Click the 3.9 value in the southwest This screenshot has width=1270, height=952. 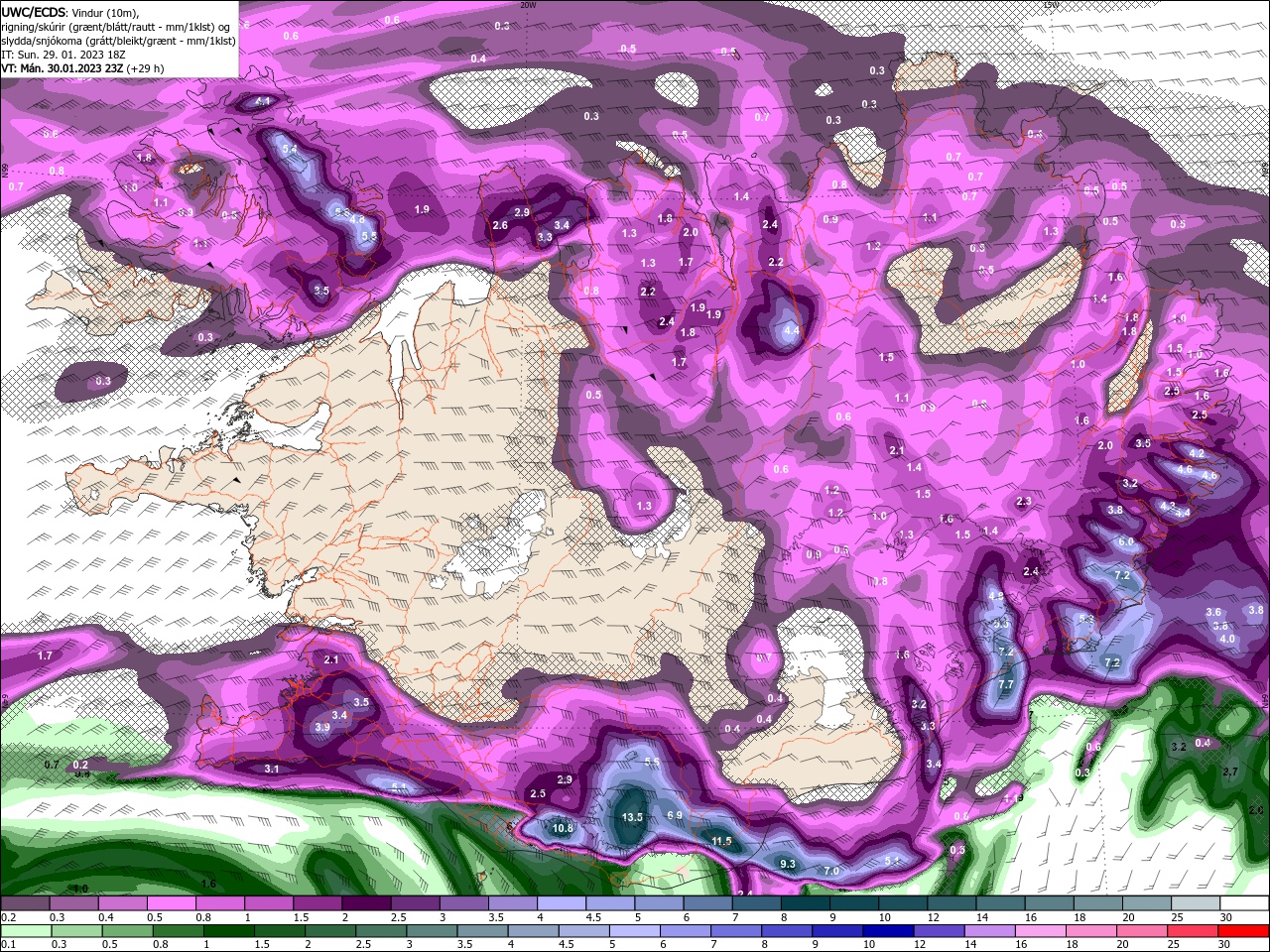[x=322, y=727]
